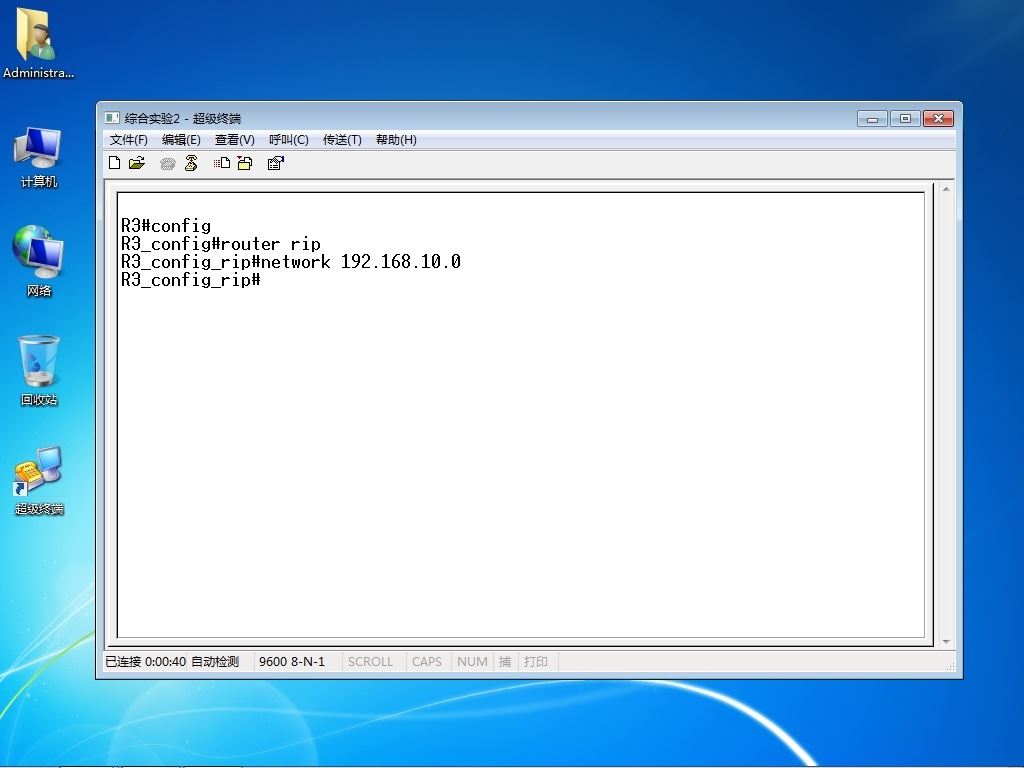
Task: Click the CAPS status indicator
Action: click(426, 662)
